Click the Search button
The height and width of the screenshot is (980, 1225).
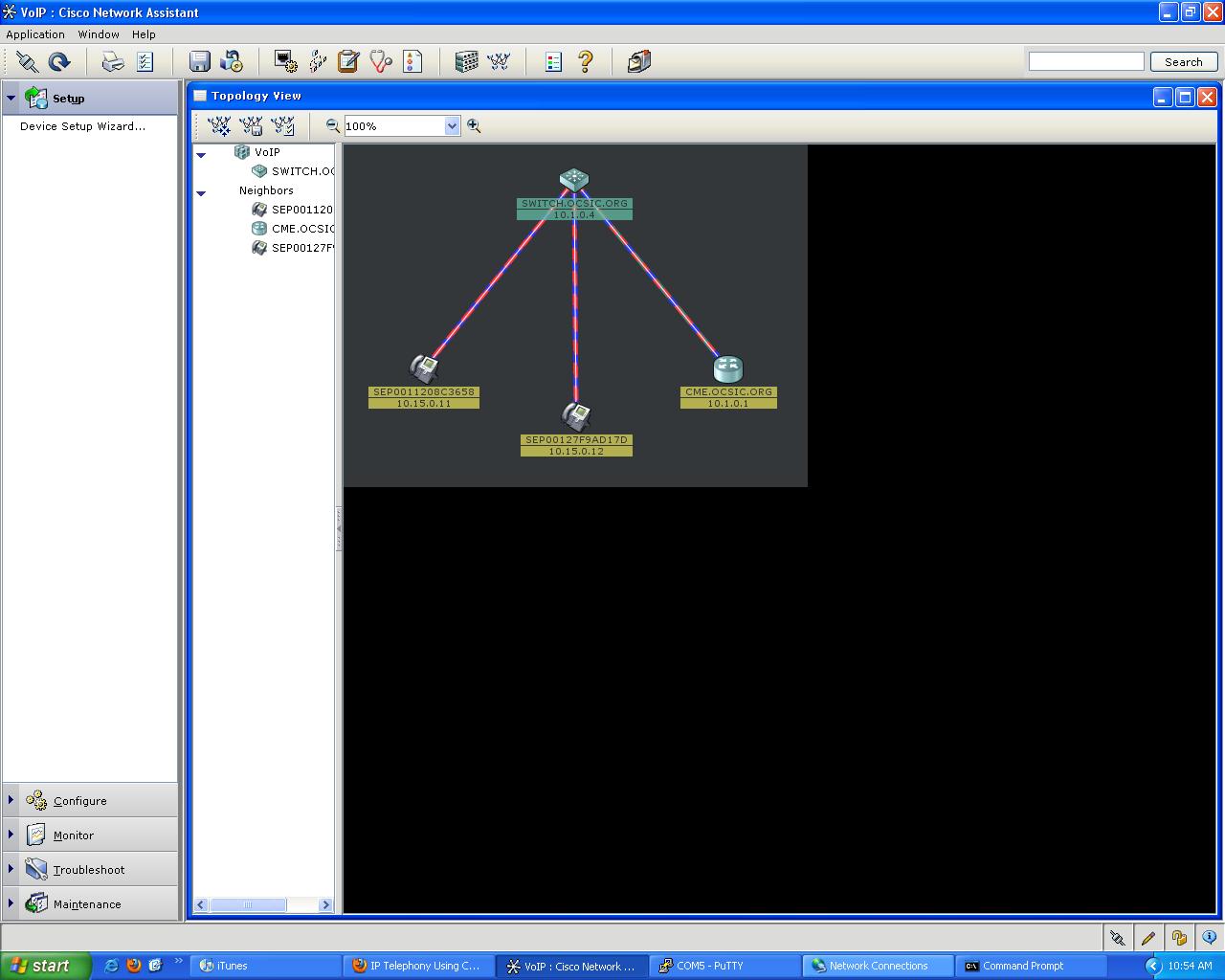(1184, 61)
